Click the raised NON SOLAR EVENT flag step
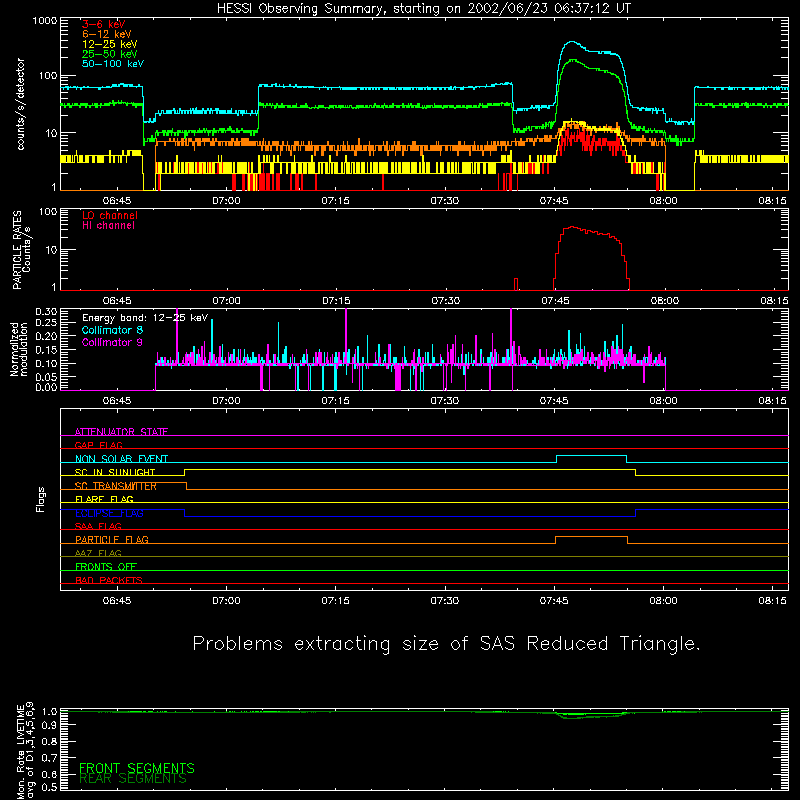 tap(591, 456)
